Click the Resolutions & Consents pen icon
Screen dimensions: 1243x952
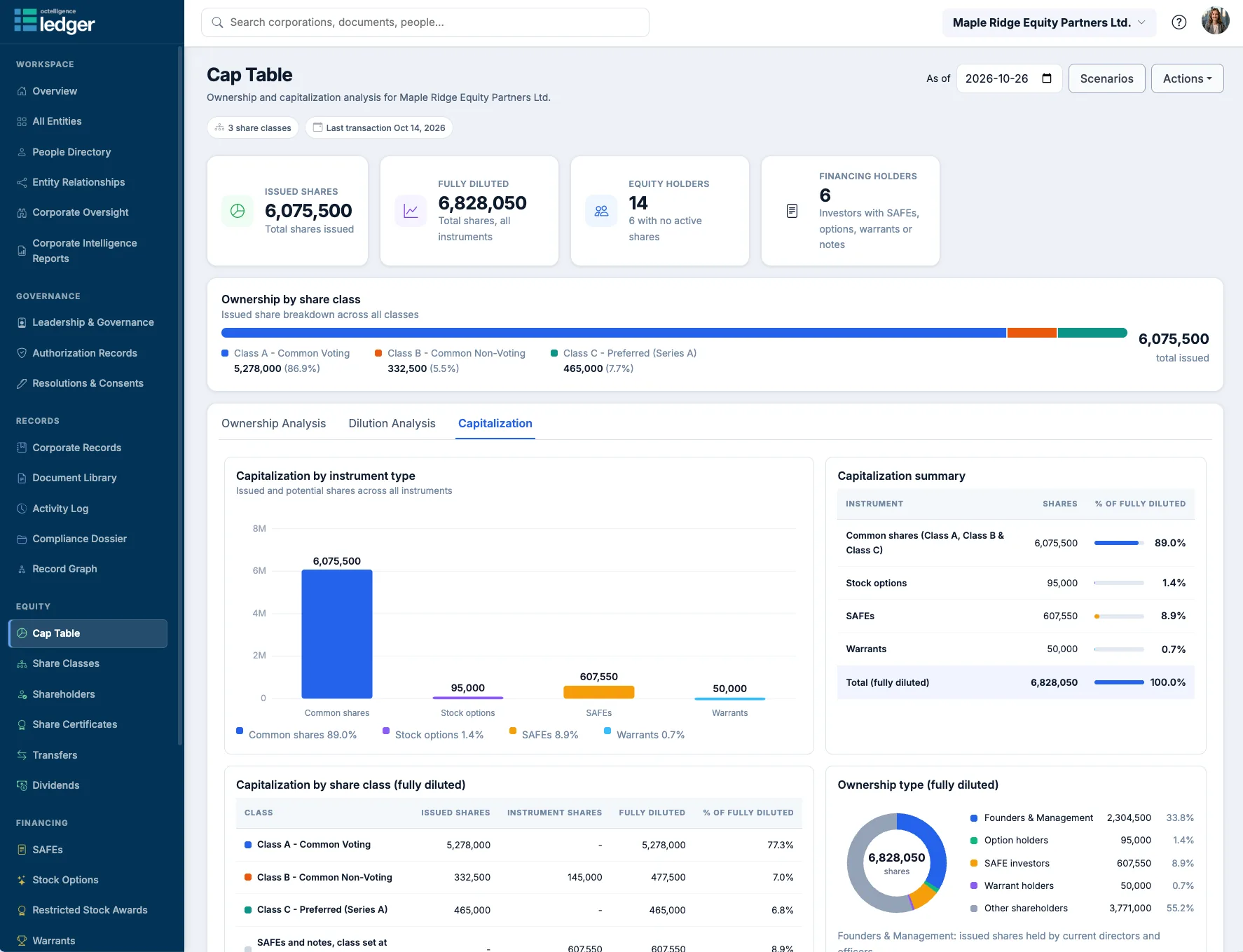coord(22,383)
